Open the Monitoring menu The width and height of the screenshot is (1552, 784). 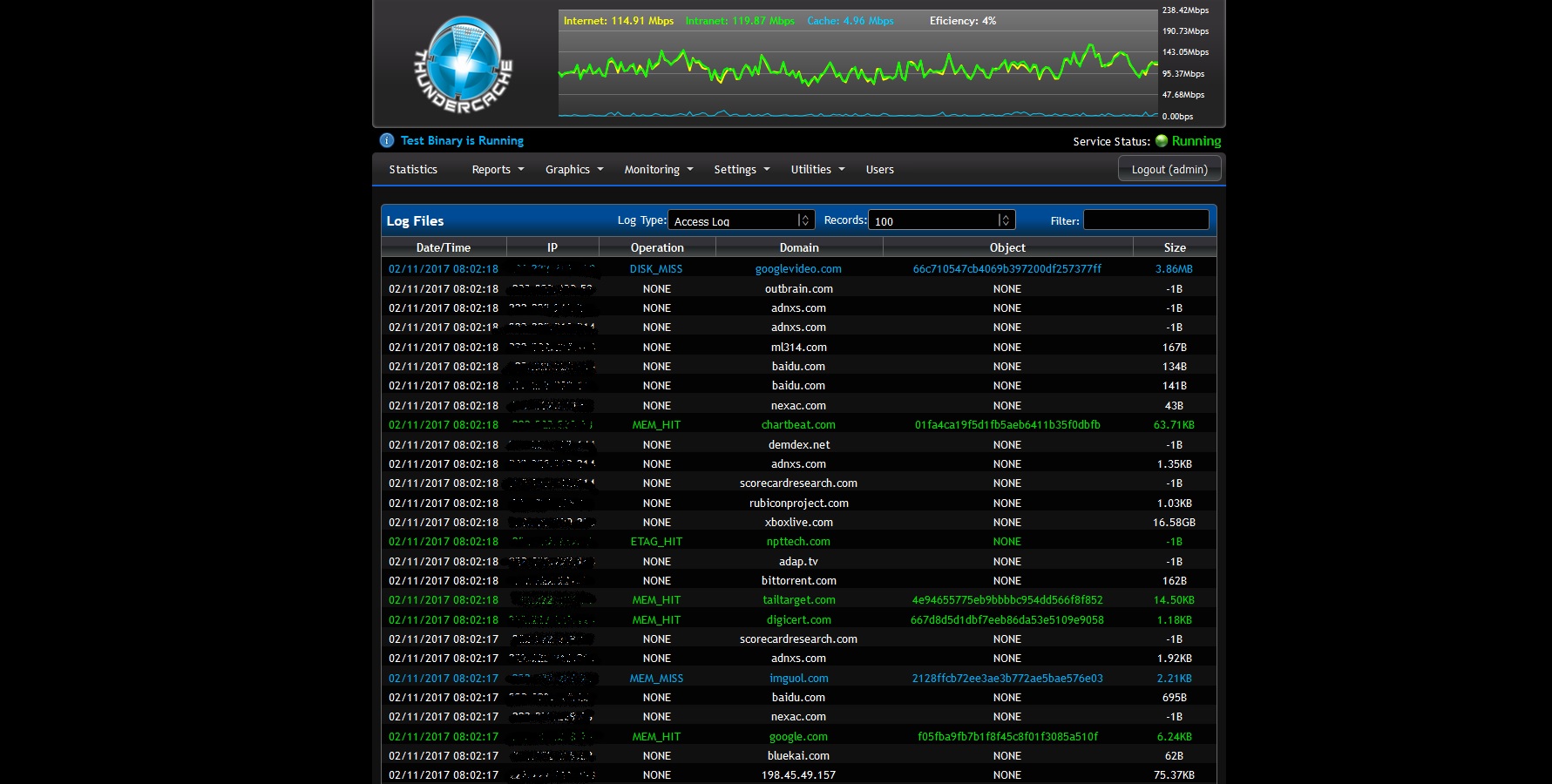pos(658,169)
